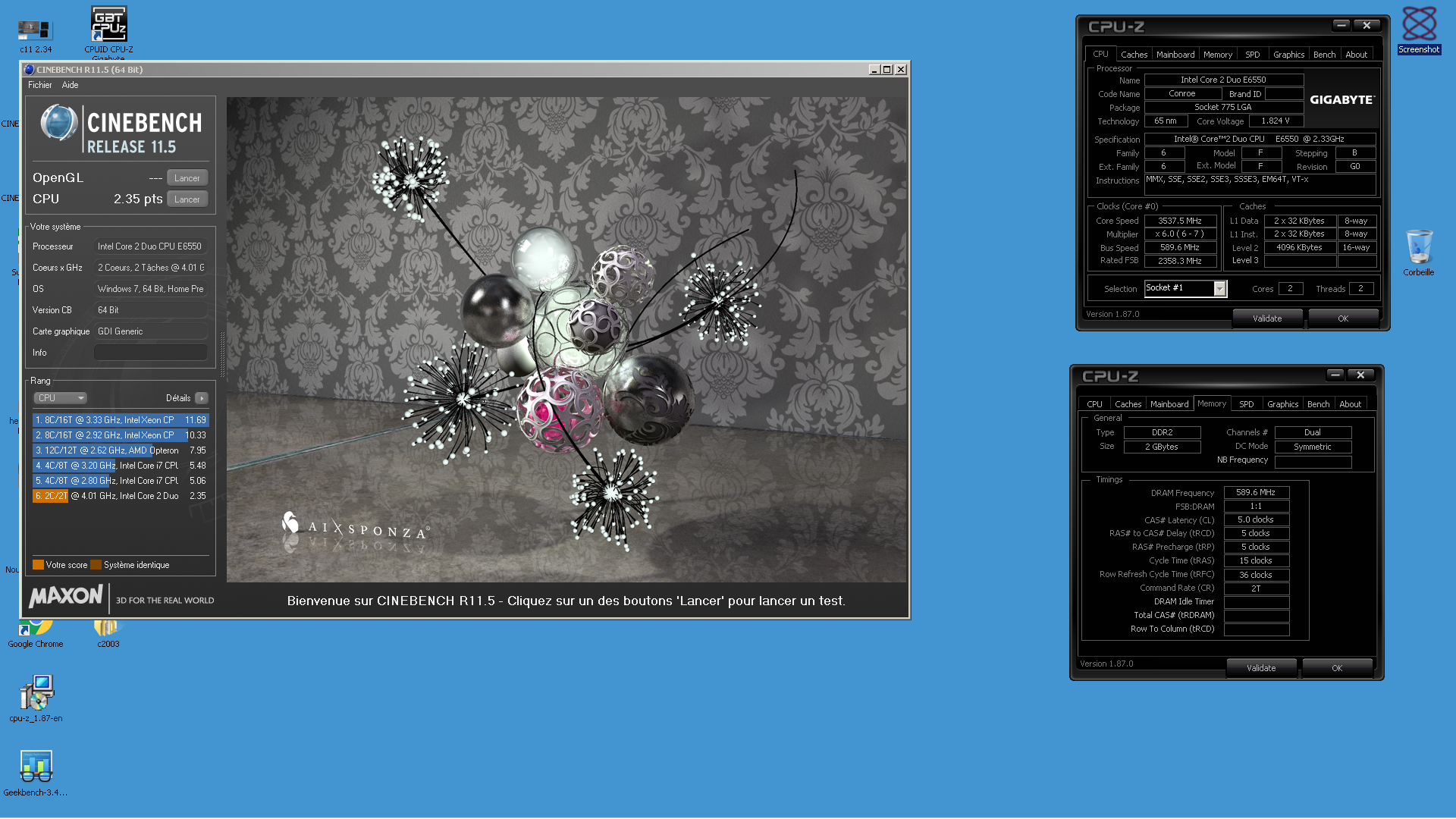Click the Gigabyte logo in CPU-Z
Image resolution: width=1456 pixels, height=819 pixels.
point(1341,99)
